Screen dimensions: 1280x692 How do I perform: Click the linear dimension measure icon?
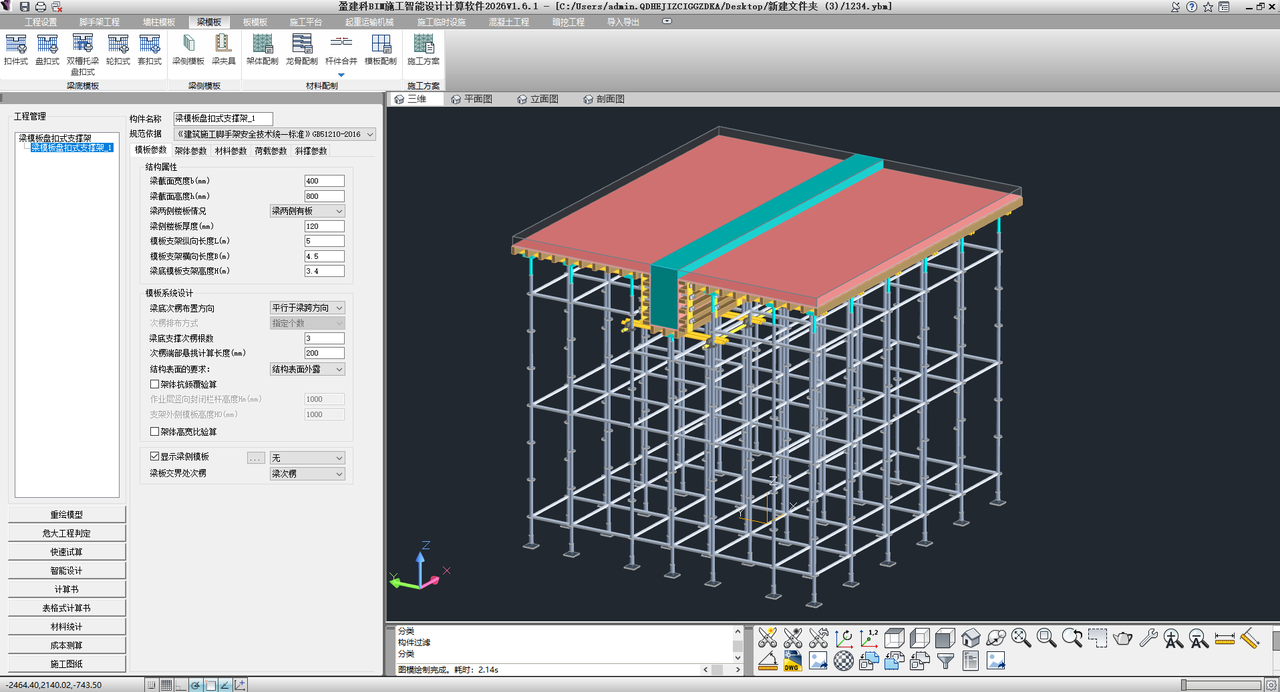(1224, 637)
